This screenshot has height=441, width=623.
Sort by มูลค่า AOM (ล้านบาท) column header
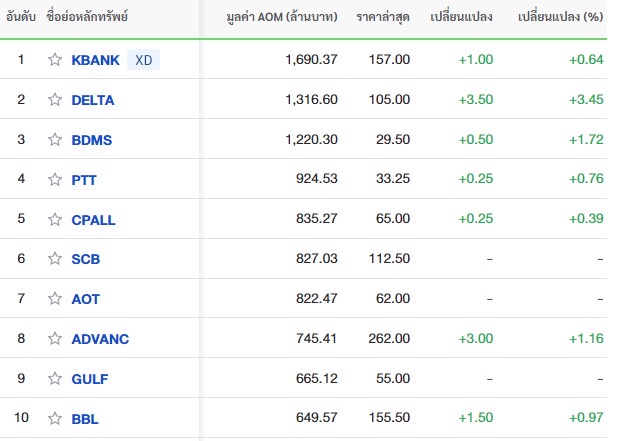282,17
